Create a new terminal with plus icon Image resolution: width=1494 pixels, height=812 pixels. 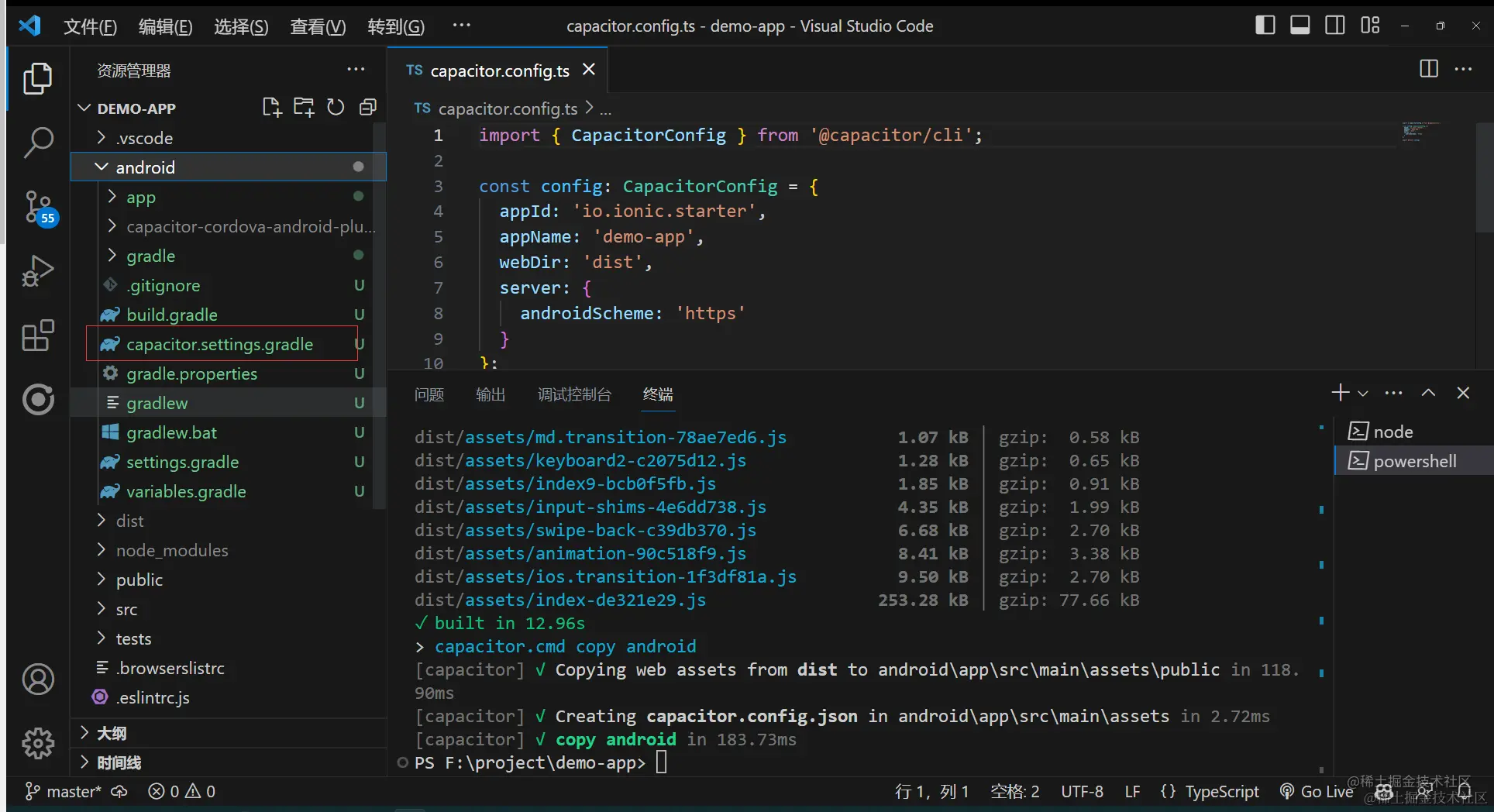tap(1340, 393)
